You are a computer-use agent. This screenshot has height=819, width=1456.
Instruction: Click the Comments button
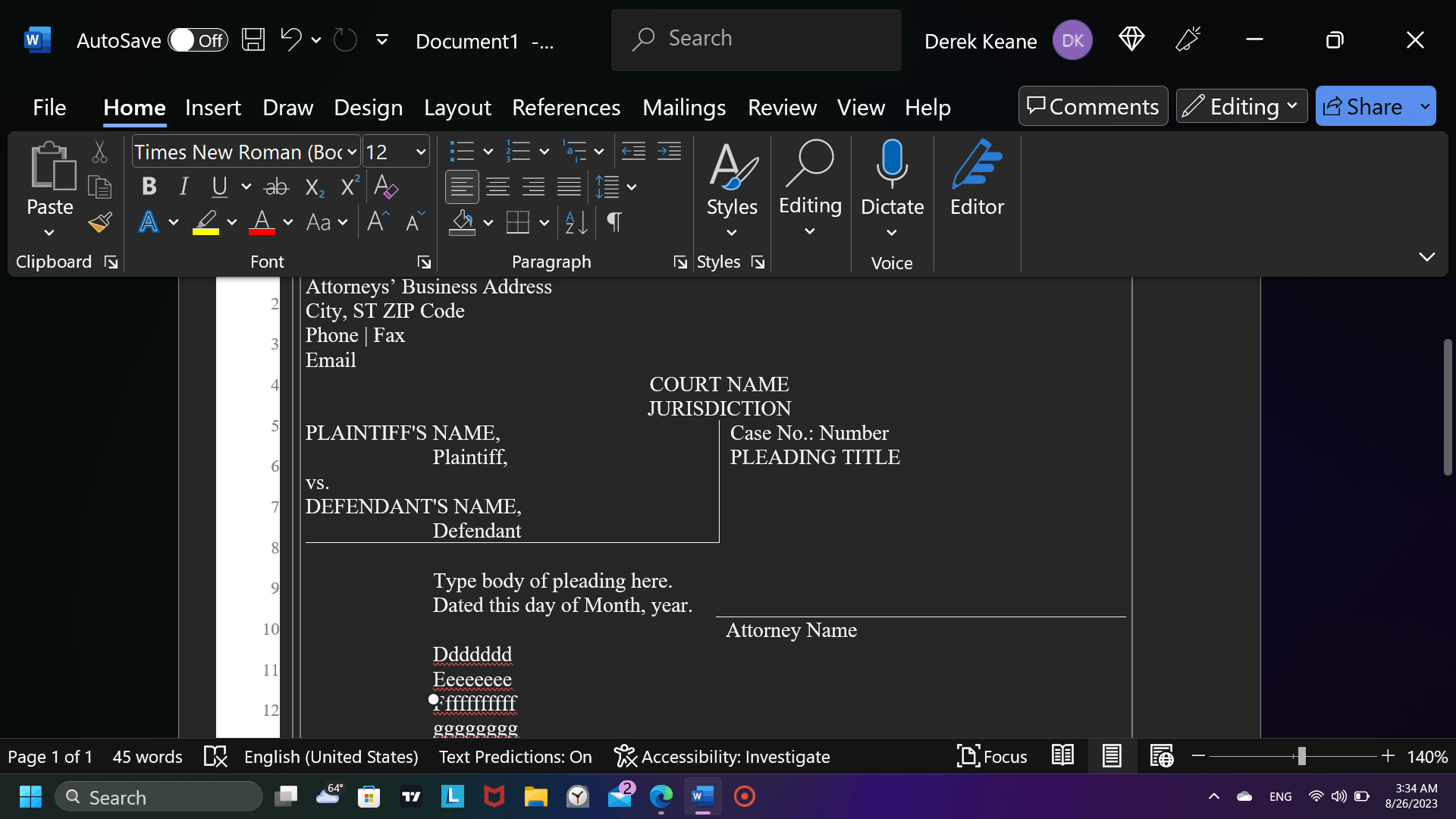pyautogui.click(x=1093, y=107)
